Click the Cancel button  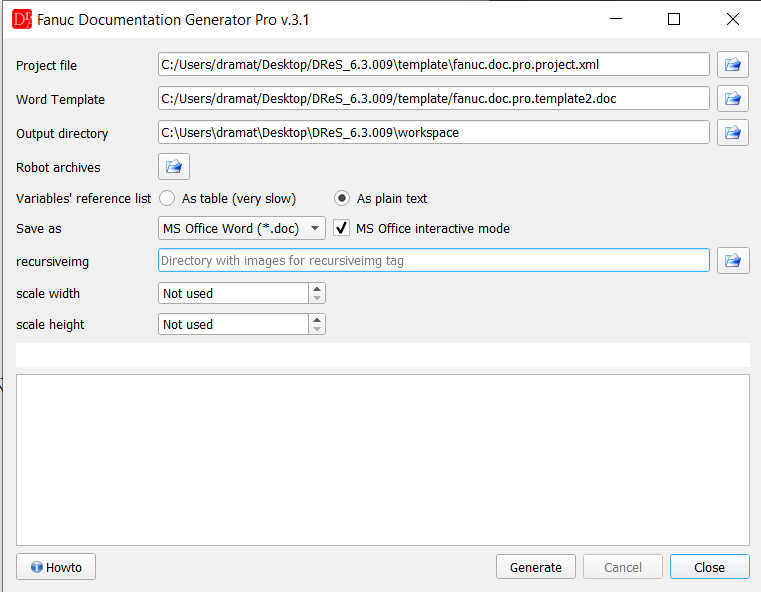pos(623,567)
